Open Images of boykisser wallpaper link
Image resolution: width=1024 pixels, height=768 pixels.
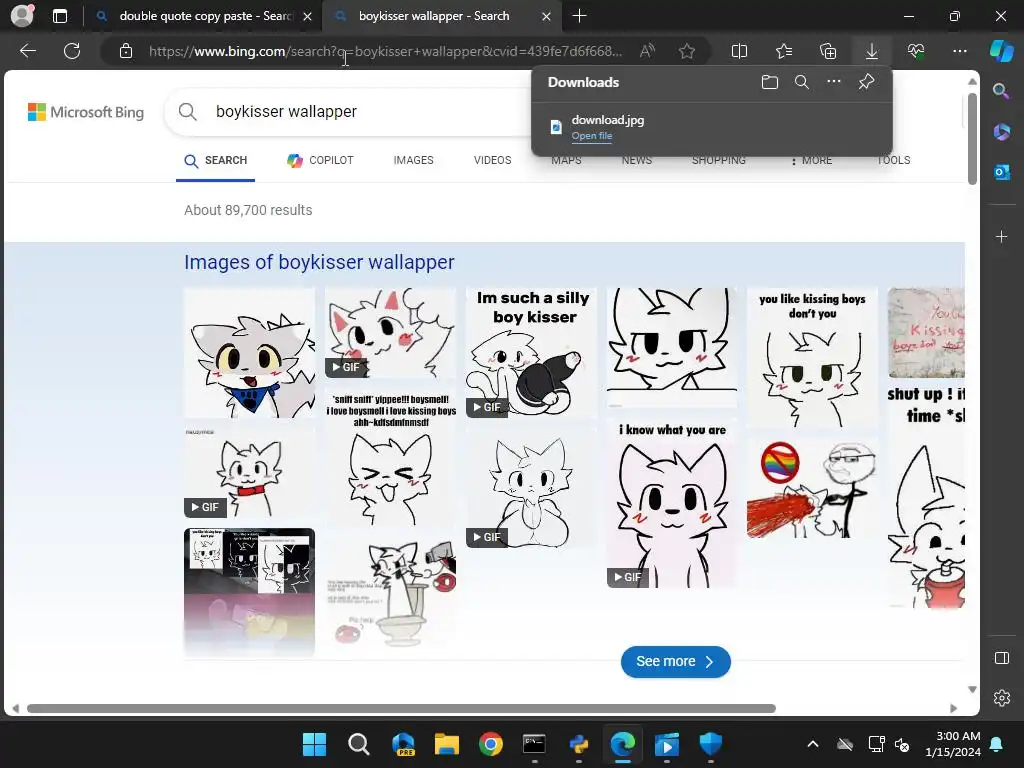pyautogui.click(x=319, y=262)
